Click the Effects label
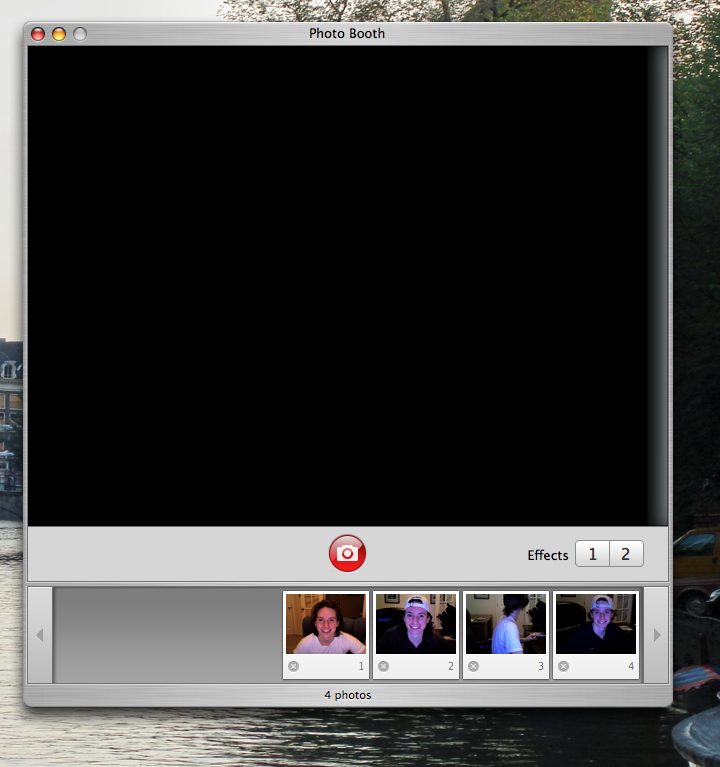 pos(548,555)
